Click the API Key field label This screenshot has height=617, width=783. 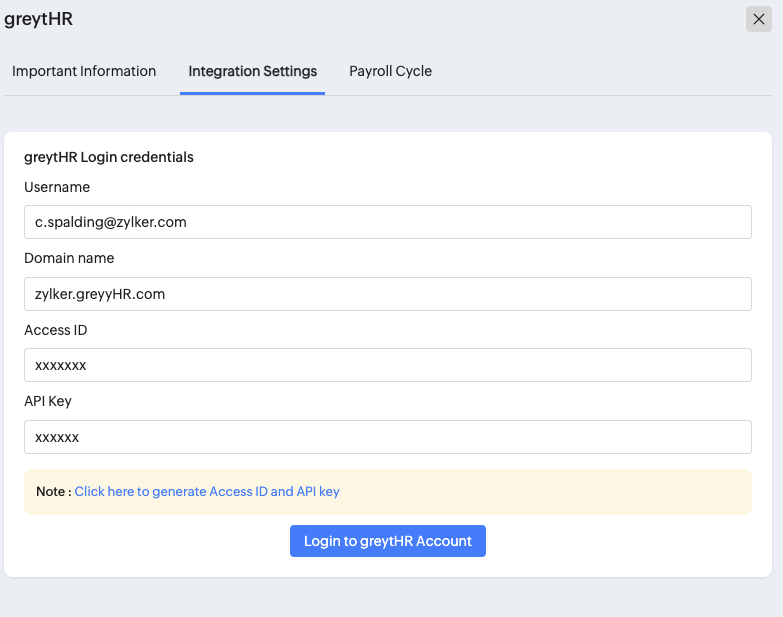pyautogui.click(x=48, y=401)
